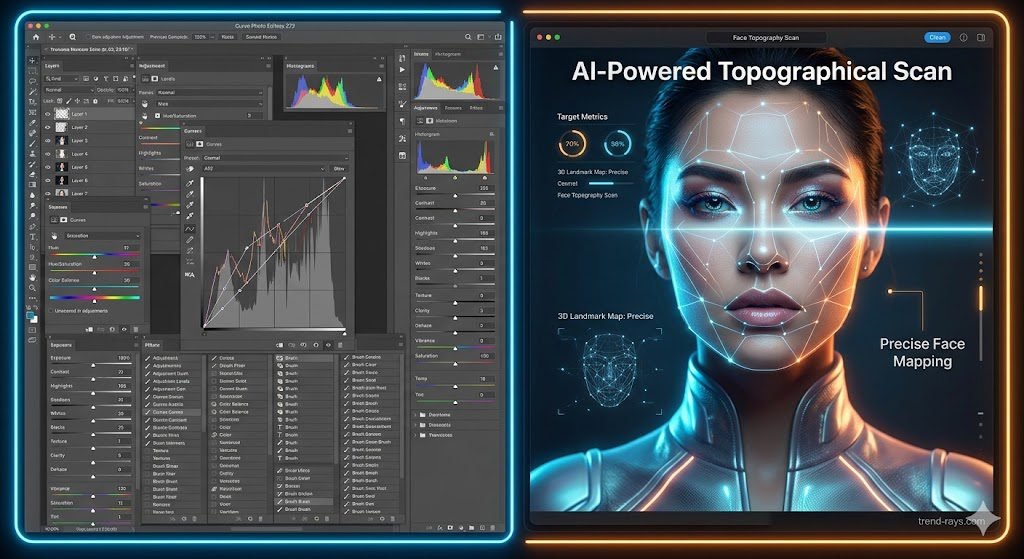Screen dimensions: 1024x559
Task: Click the foreground color swatch in the toolbar
Action: pos(31,315)
